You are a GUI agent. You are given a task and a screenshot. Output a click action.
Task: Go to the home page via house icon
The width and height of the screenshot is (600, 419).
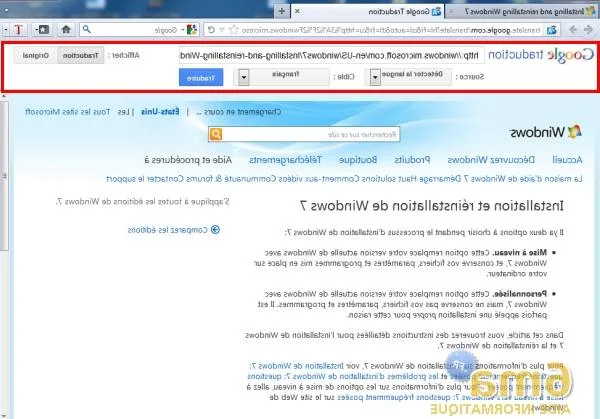pyautogui.click(x=66, y=29)
